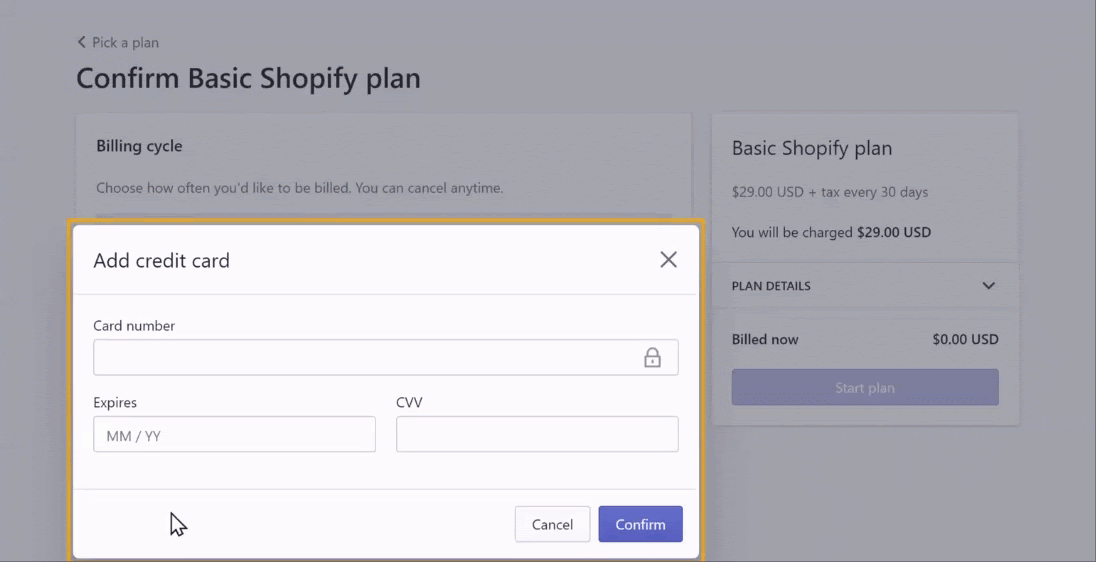This screenshot has width=1096, height=562.
Task: Click the 'CVV' label
Action: pos(409,403)
